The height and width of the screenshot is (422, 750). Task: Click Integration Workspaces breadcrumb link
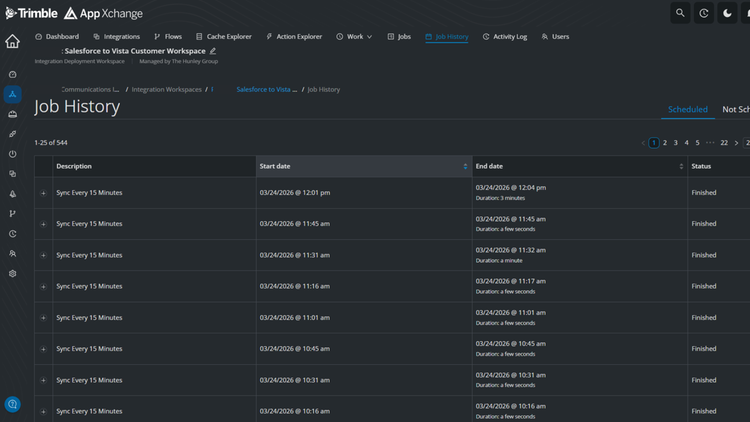(x=166, y=89)
